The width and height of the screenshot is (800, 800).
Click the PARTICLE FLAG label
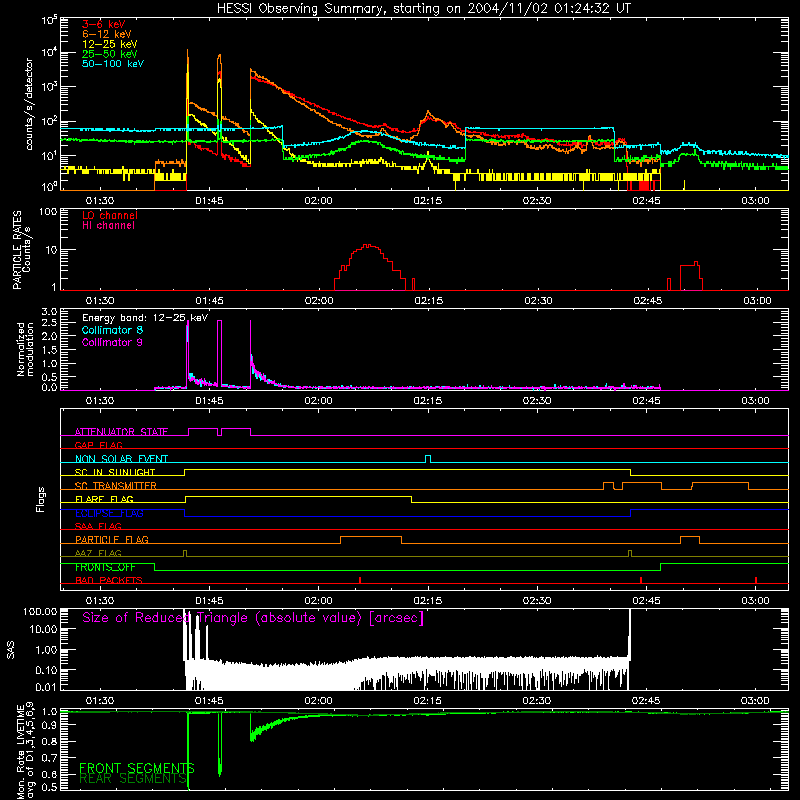[x=112, y=539]
